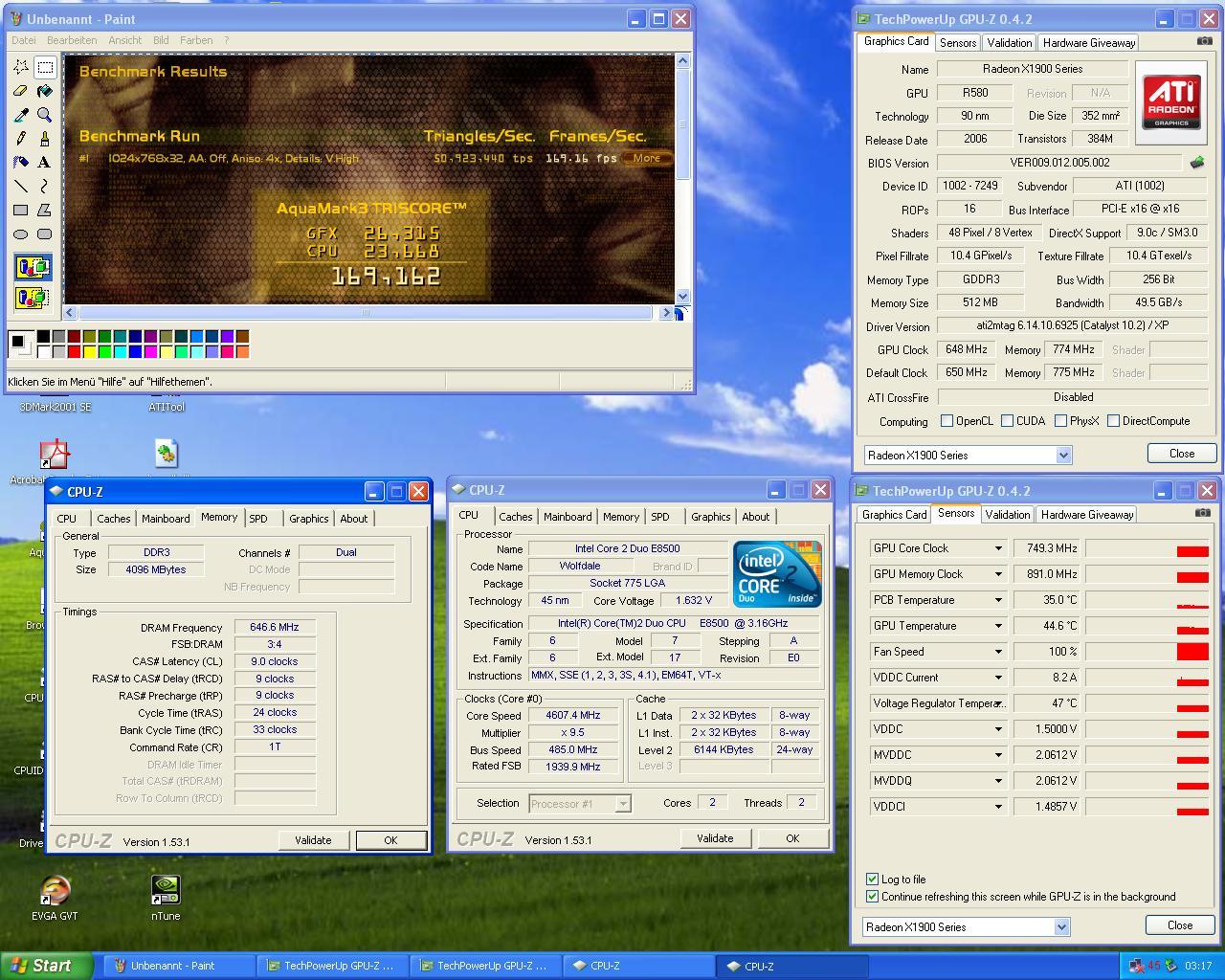1225x980 pixels.
Task: Activate the Magnifier tool in Paint
Action: tap(44, 115)
